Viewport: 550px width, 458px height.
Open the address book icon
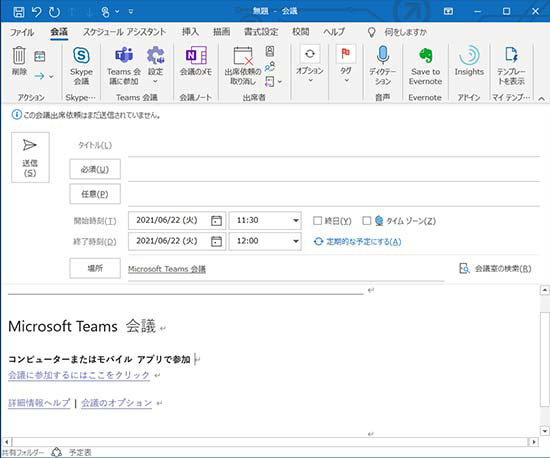pyautogui.click(x=270, y=51)
